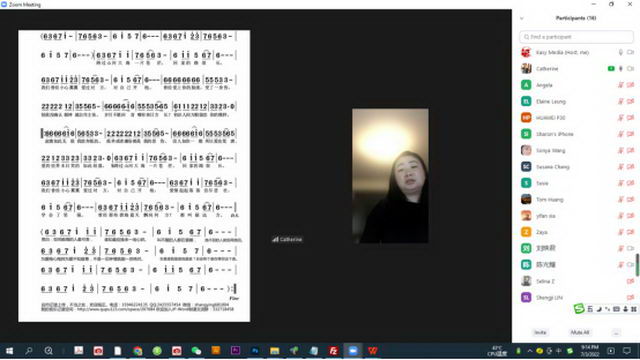Viewport: 640px width, 360px height.
Task: Click Angela's muted microphone icon
Action: point(620,85)
